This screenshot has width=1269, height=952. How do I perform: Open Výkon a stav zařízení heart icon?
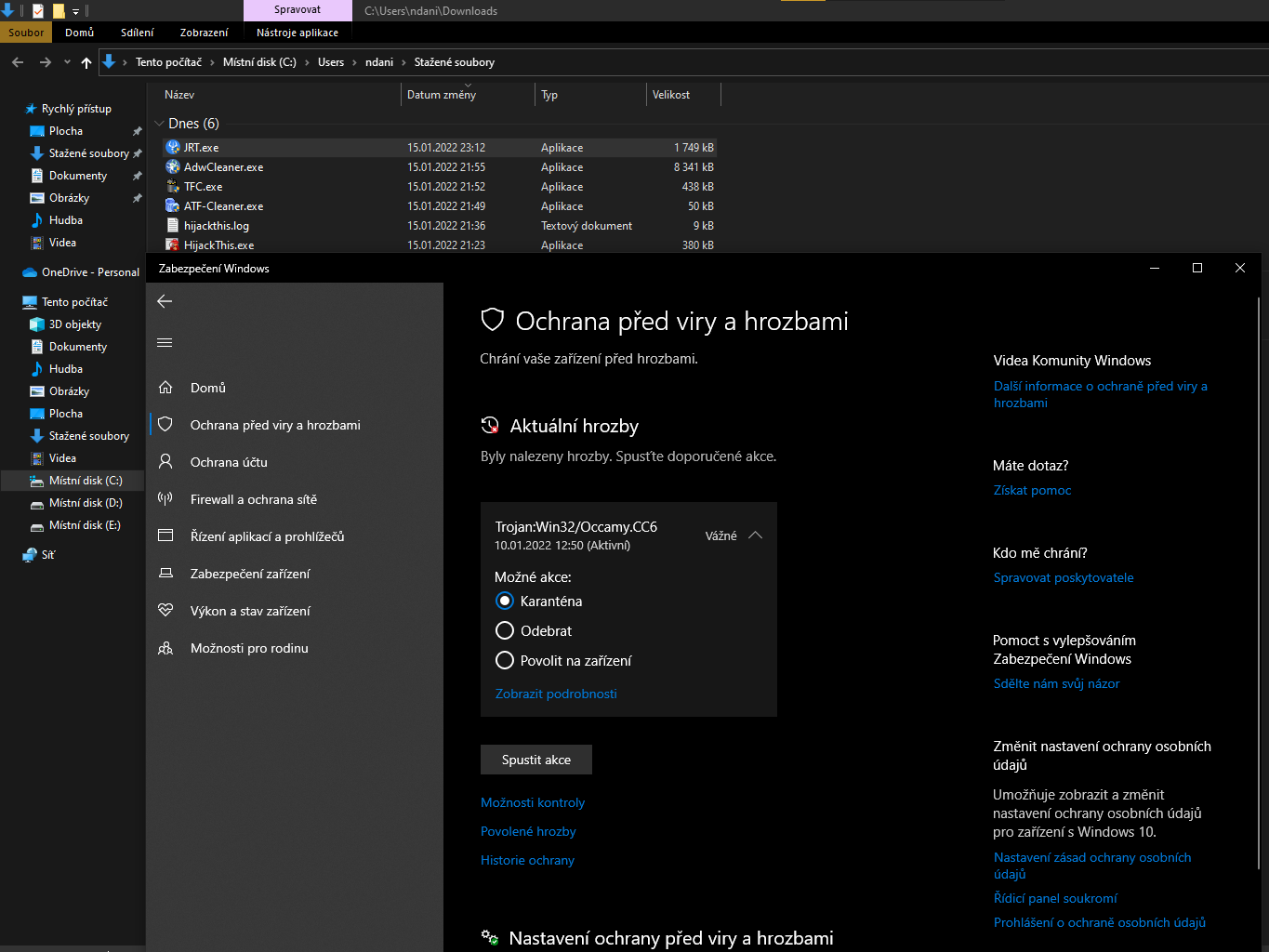point(165,611)
